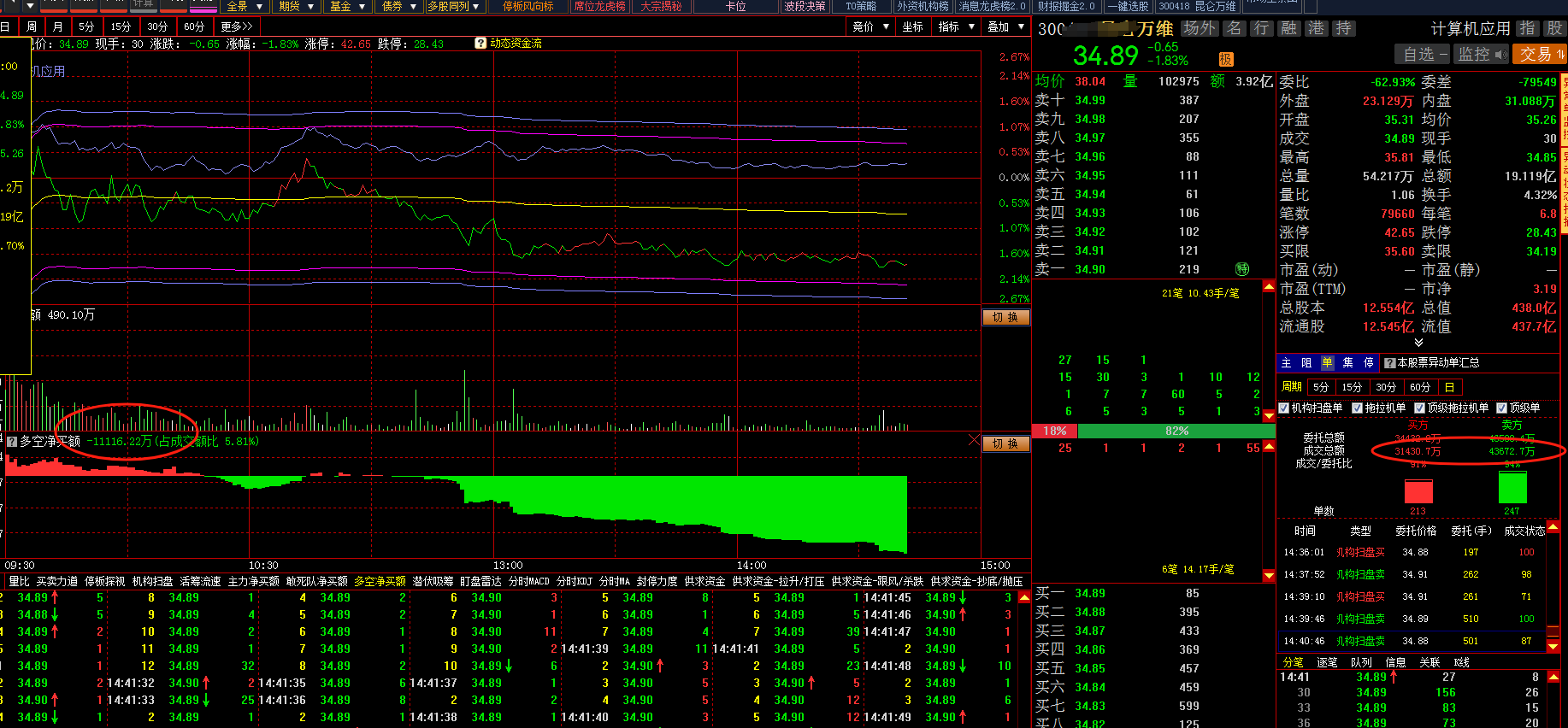Viewport: 1568px width, 728px height.
Task: Open the 全景 dropdown
Action: [244, 6]
